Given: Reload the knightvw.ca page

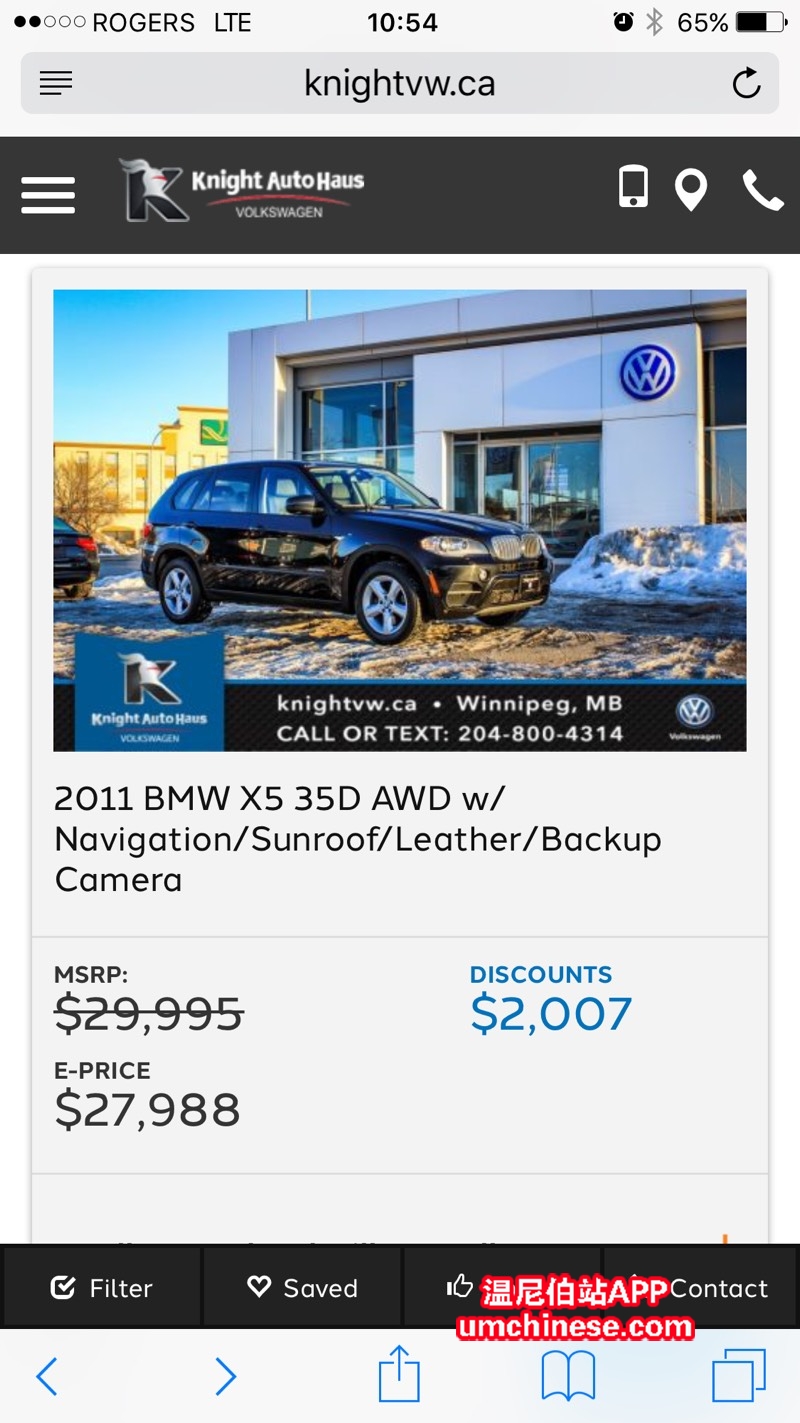Looking at the screenshot, I should (x=746, y=84).
